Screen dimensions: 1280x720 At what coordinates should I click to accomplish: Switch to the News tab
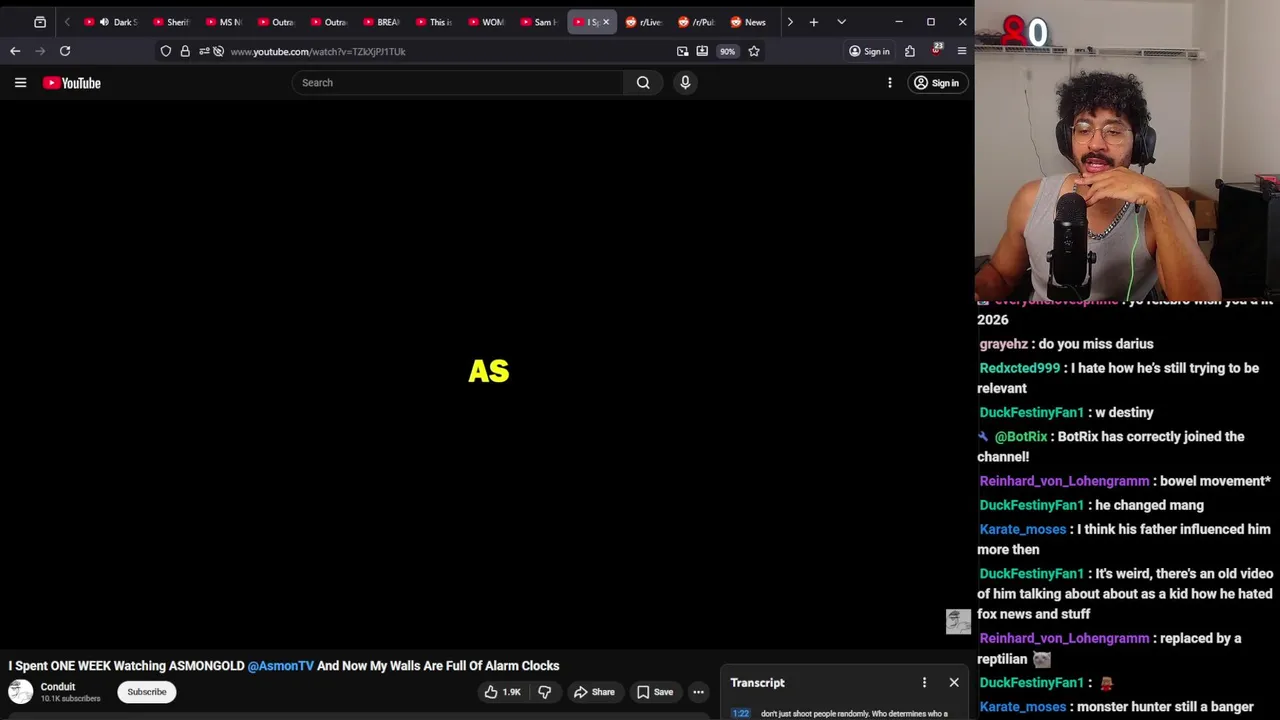pos(748,22)
